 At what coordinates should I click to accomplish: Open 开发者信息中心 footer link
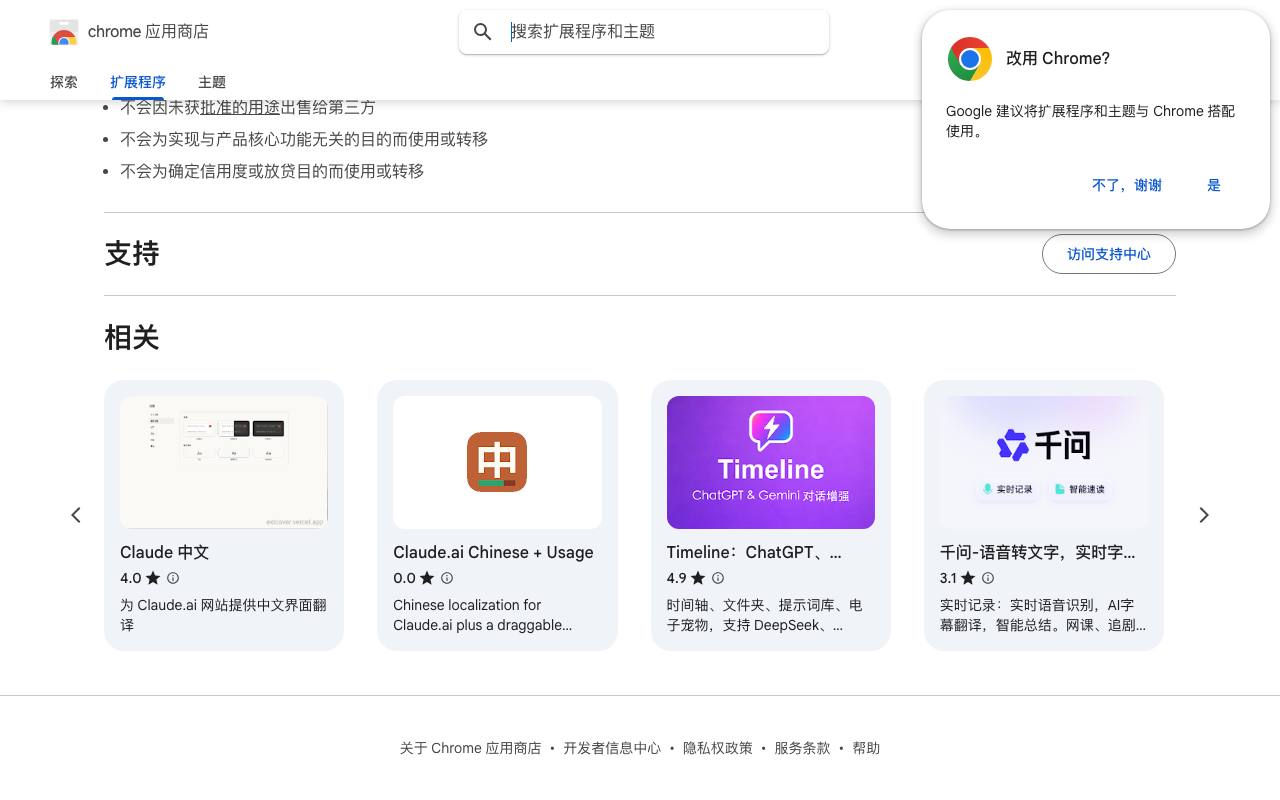612,748
